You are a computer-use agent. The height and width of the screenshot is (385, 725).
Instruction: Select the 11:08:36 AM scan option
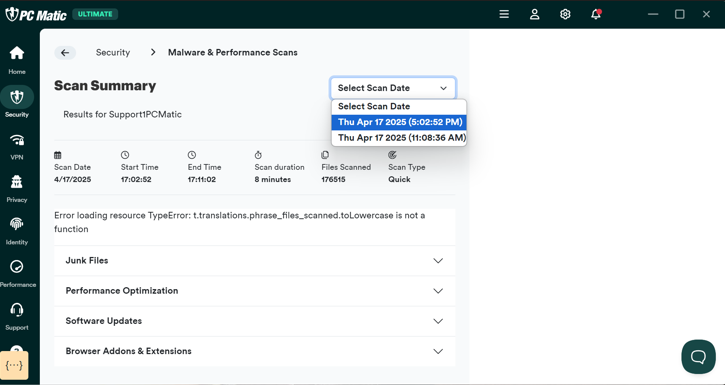coord(399,138)
